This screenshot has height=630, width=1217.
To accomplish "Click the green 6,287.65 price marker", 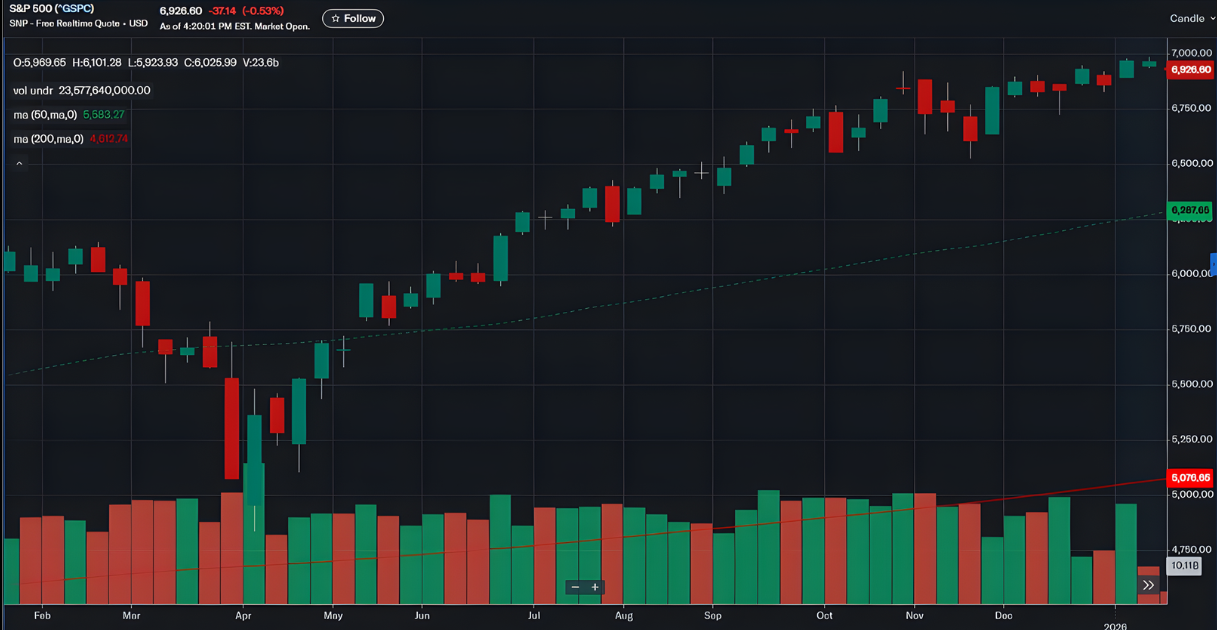I will (x=1190, y=211).
